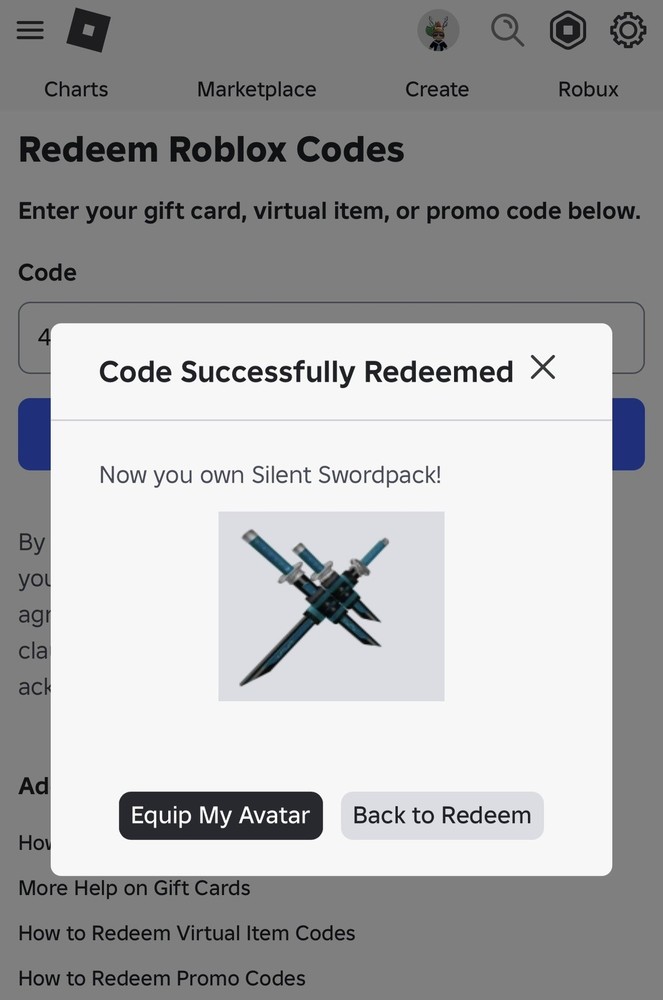
Task: Open How to Redeem Virtual Item Codes
Action: [x=186, y=933]
